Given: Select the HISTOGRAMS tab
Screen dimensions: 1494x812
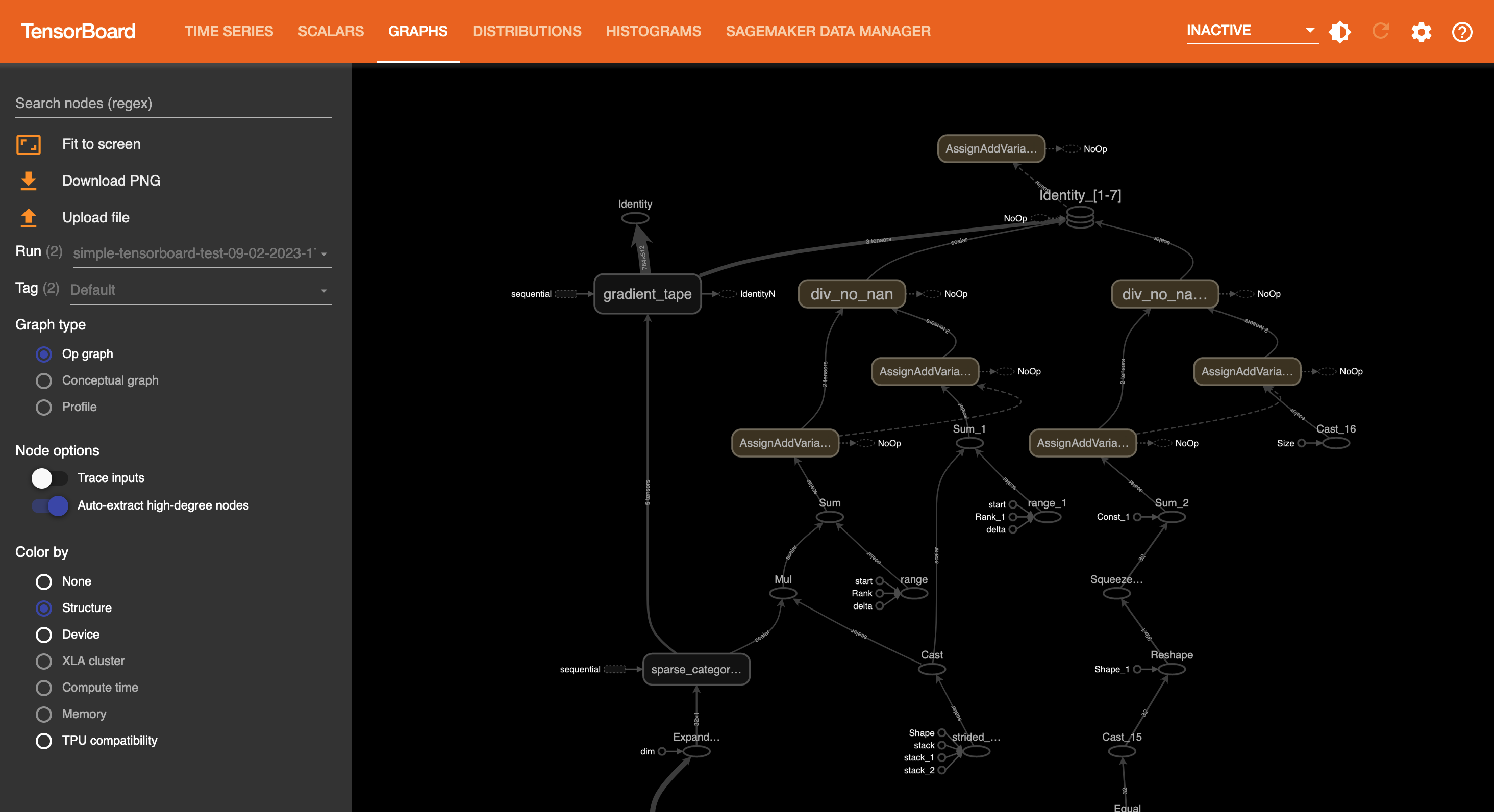Looking at the screenshot, I should pos(653,30).
